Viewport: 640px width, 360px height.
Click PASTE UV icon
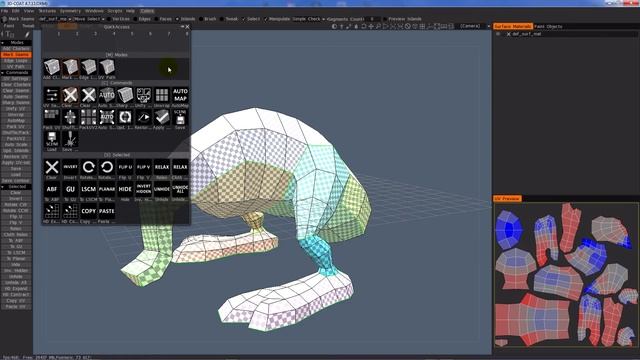(107, 211)
